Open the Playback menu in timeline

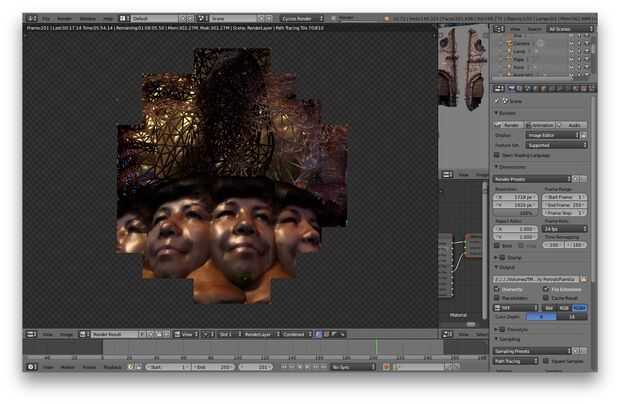coord(112,367)
